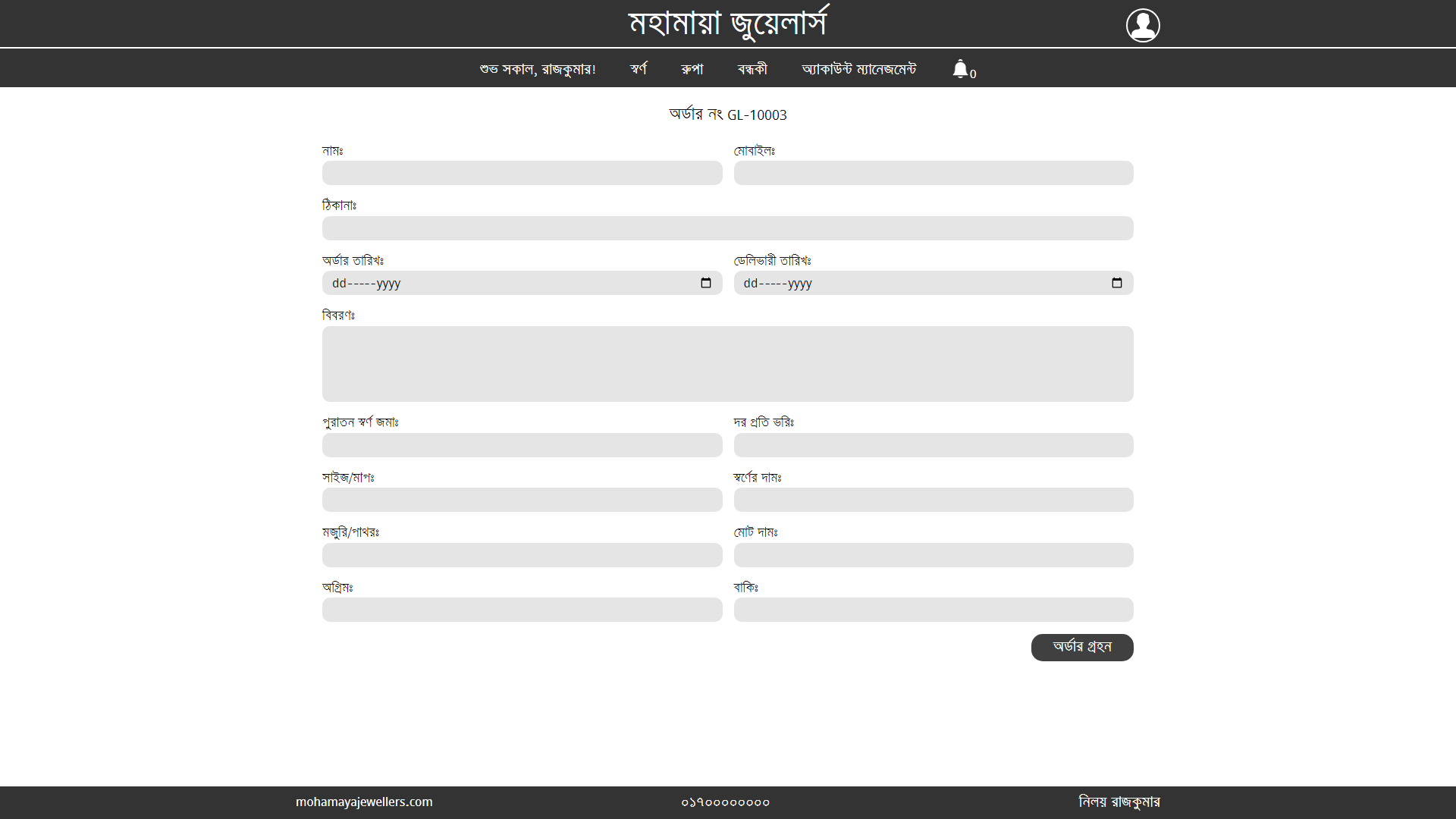Click the মহামায়া জুয়েলার্স site title
The width and height of the screenshot is (1456, 819).
(x=728, y=24)
